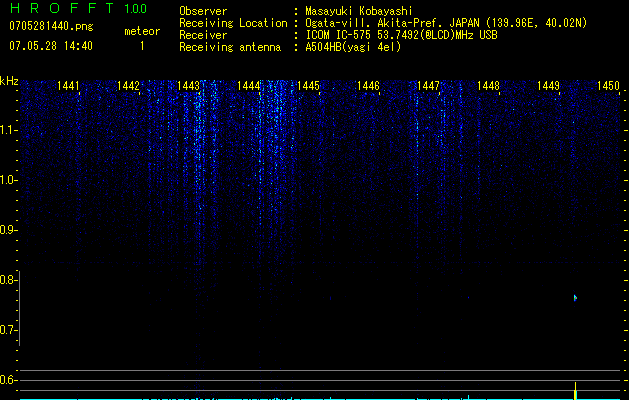Click the date stamp 07.05.28 14:40
The width and height of the screenshot is (629, 400).
[x=51, y=46]
